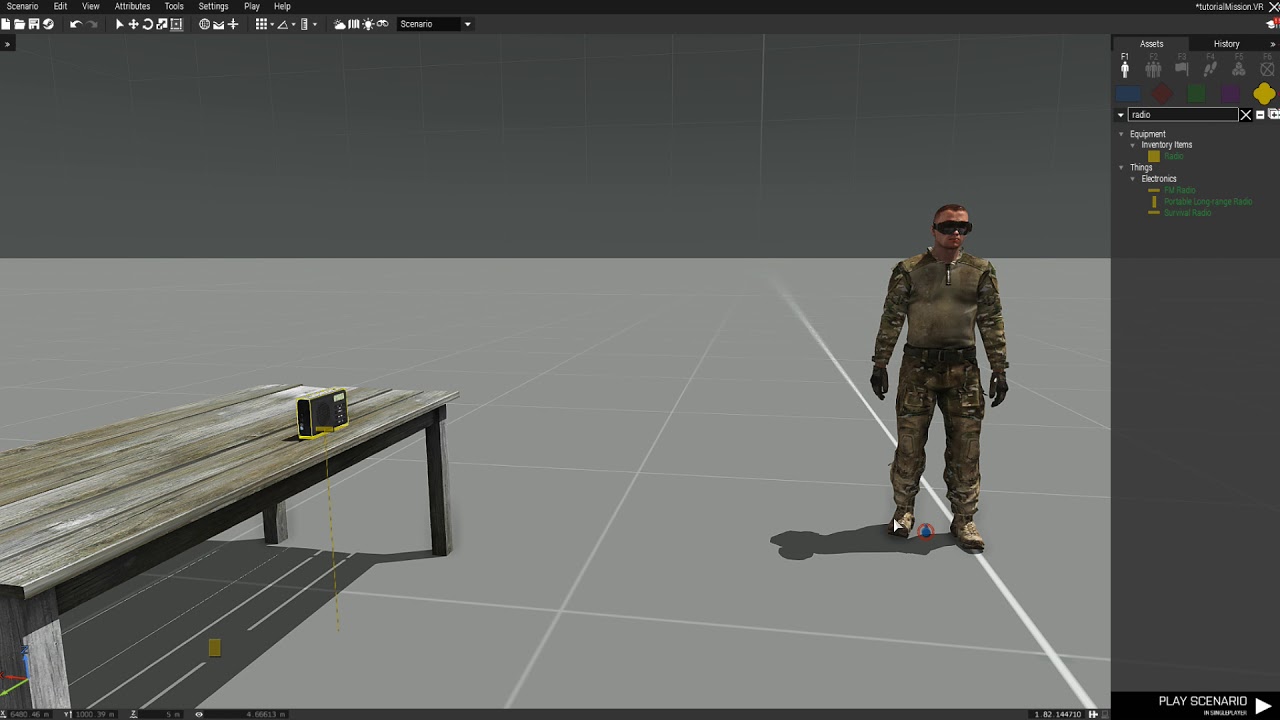This screenshot has width=1280, height=720.
Task: Choose Independent green faction swatch
Action: pyautogui.click(x=1196, y=94)
